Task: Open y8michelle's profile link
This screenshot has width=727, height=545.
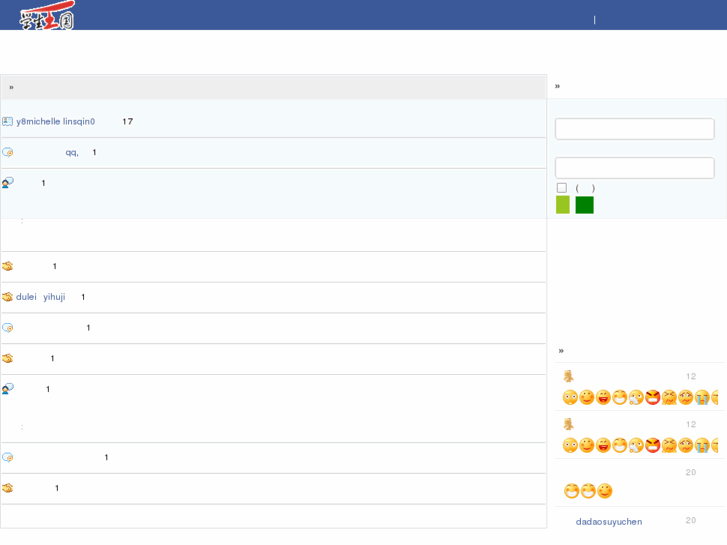Action: (x=38, y=122)
